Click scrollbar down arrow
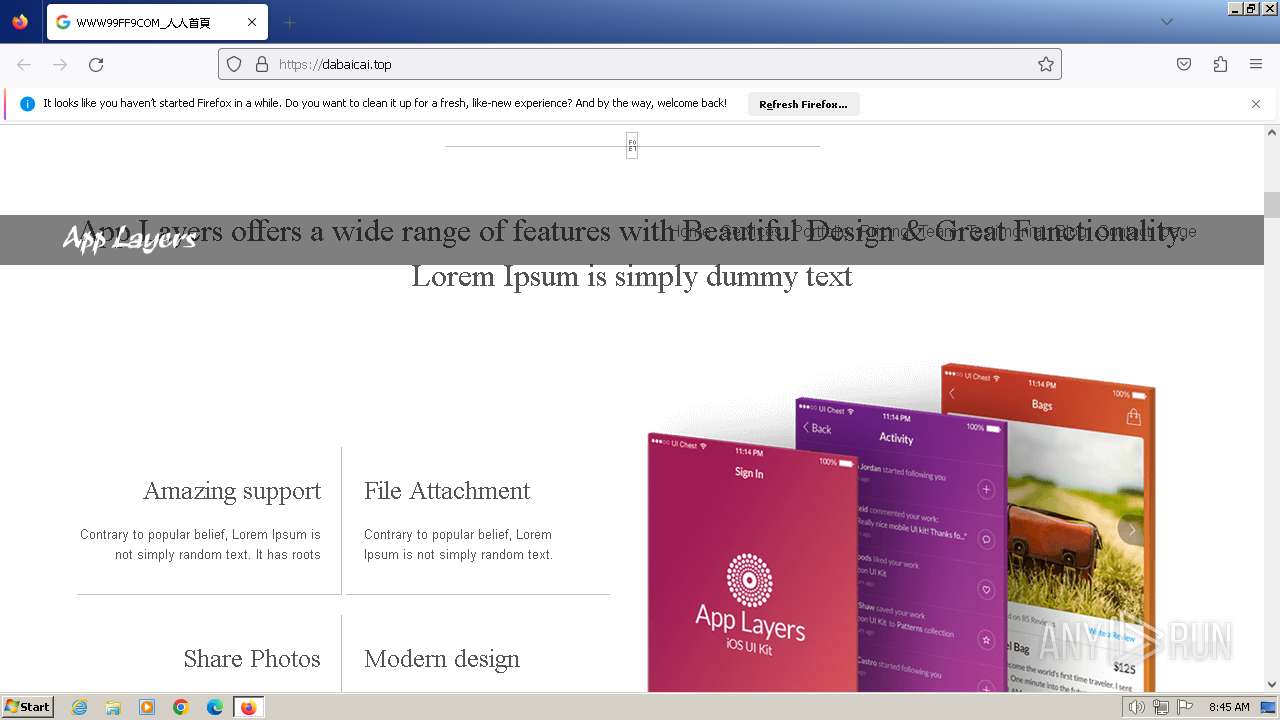This screenshot has height=720, width=1280. (1272, 685)
